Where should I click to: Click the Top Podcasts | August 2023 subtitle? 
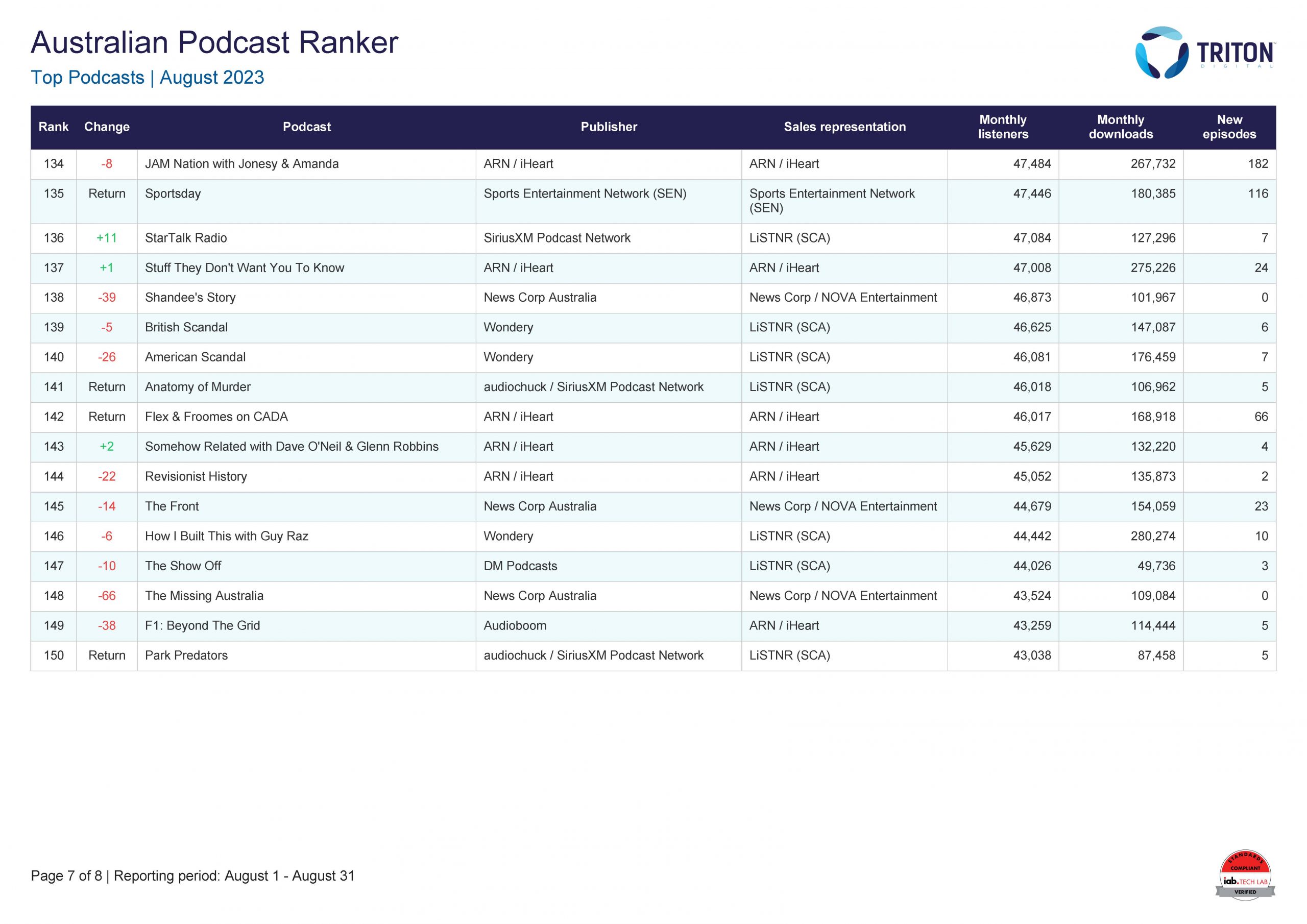click(148, 78)
